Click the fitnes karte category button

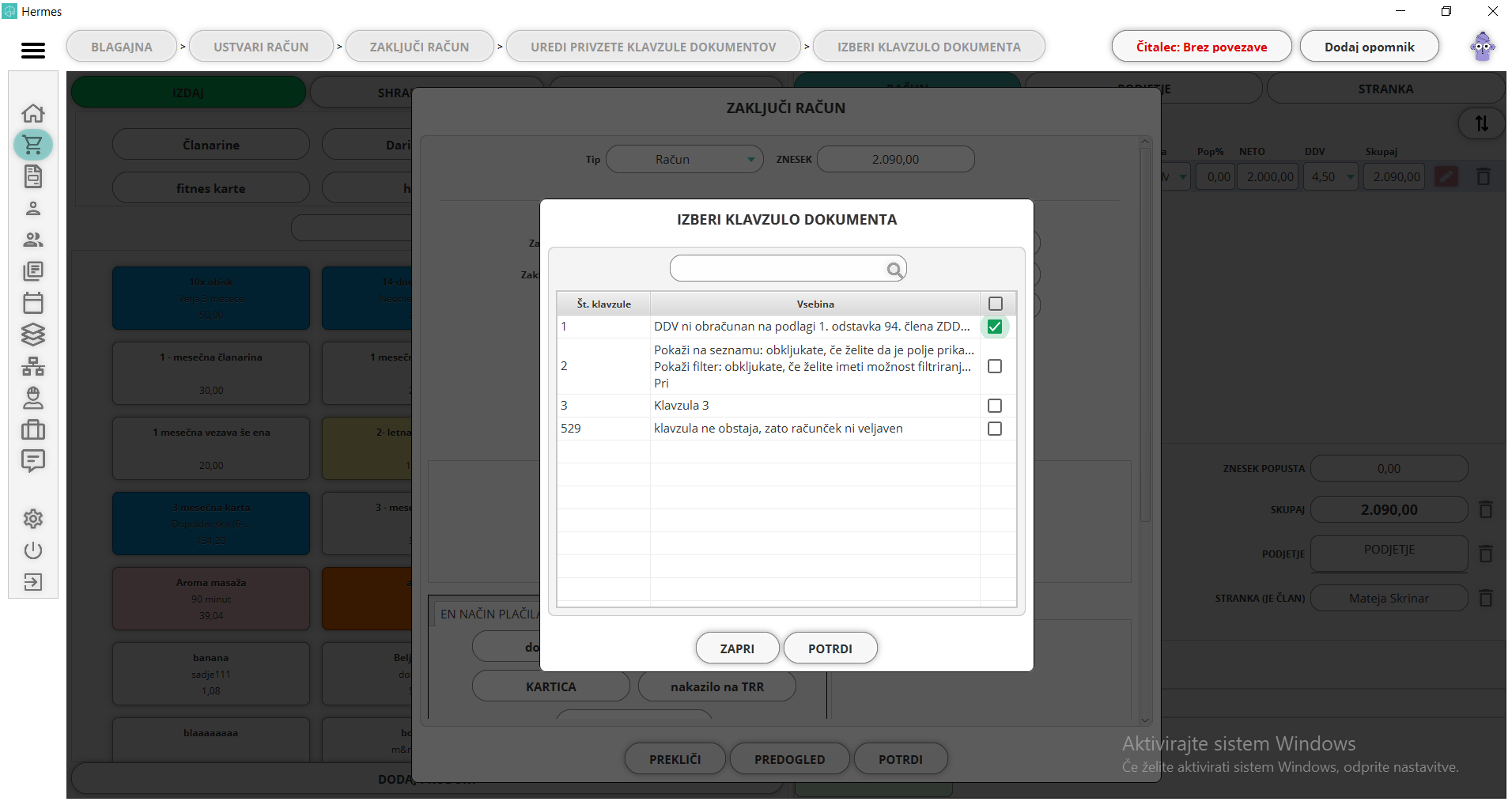point(211,188)
